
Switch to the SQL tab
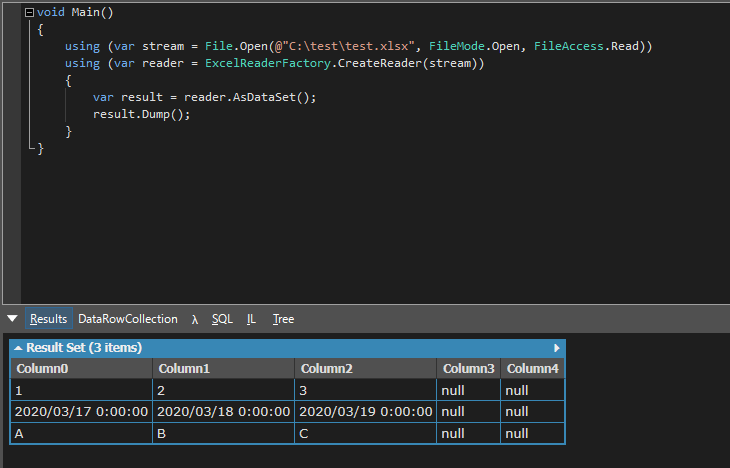[222, 319]
